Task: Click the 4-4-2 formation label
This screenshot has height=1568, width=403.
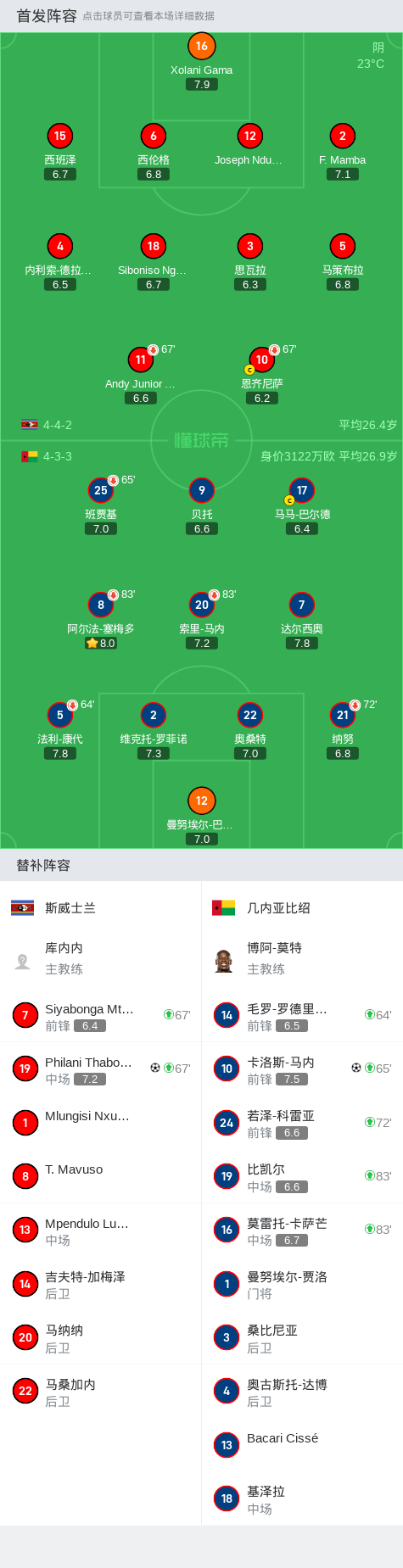Action: point(58,425)
